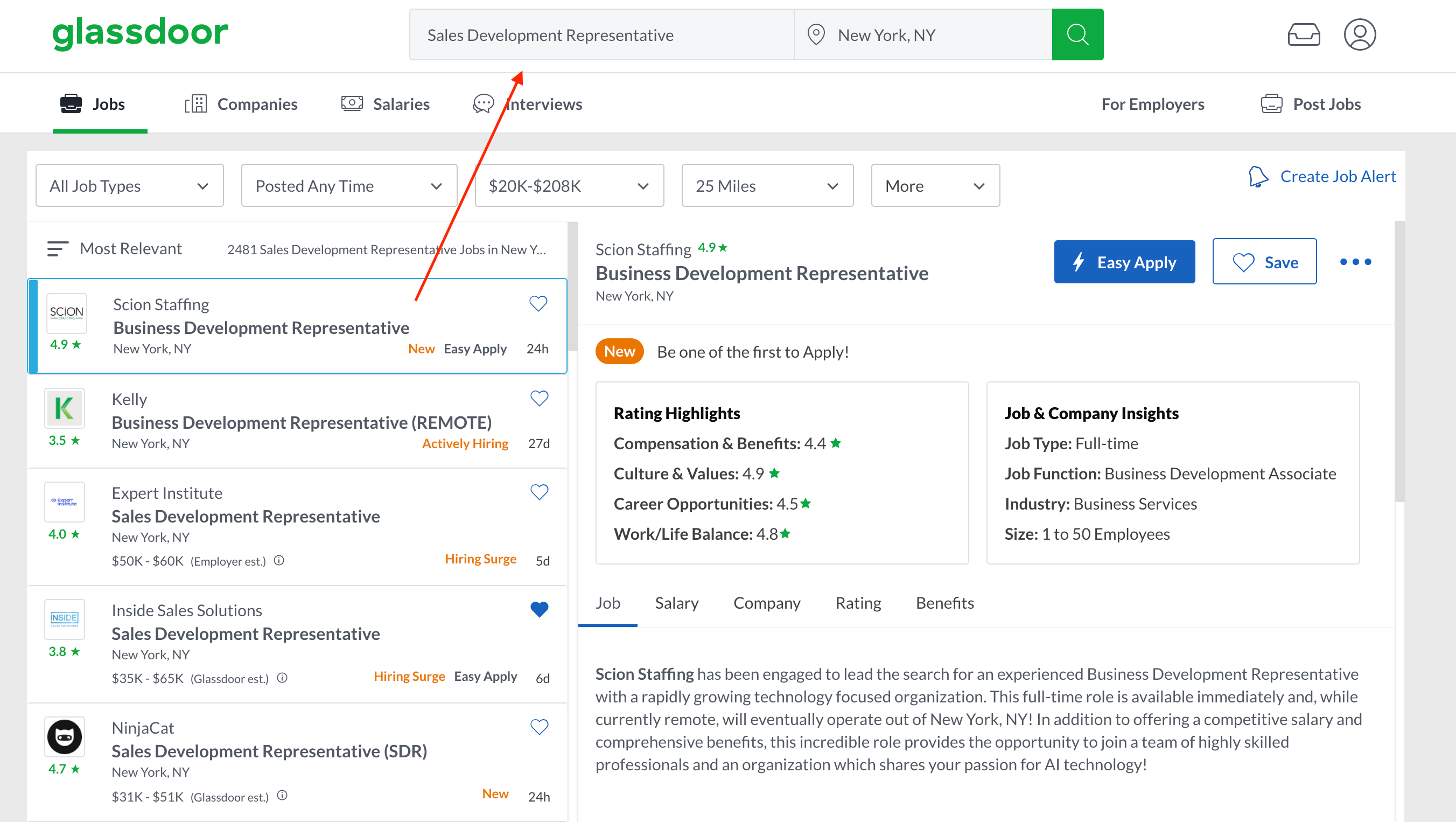The width and height of the screenshot is (1456, 822).
Task: Click the green search magnifier button
Action: pyautogui.click(x=1077, y=34)
